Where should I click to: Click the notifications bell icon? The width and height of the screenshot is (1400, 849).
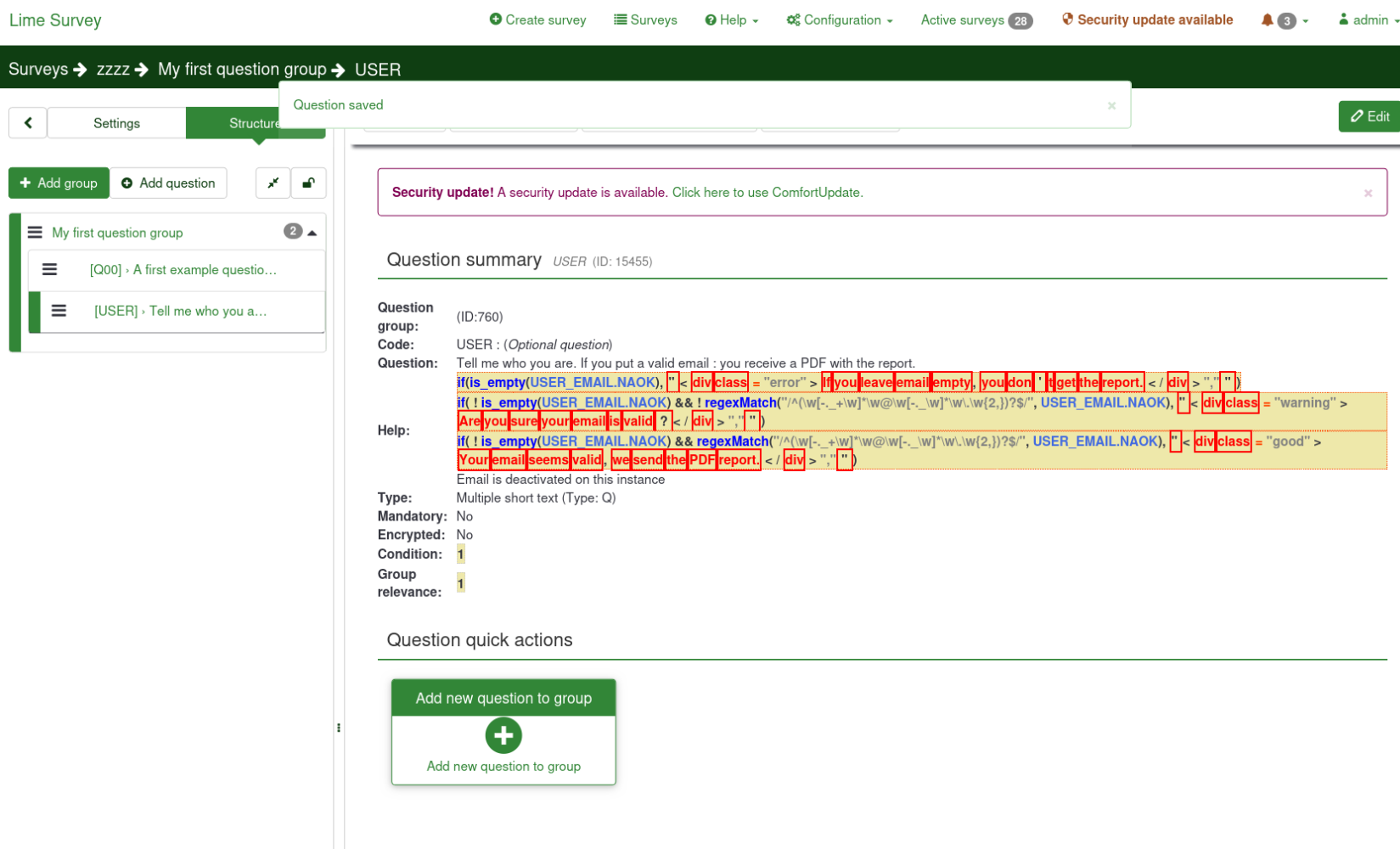pyautogui.click(x=1267, y=20)
